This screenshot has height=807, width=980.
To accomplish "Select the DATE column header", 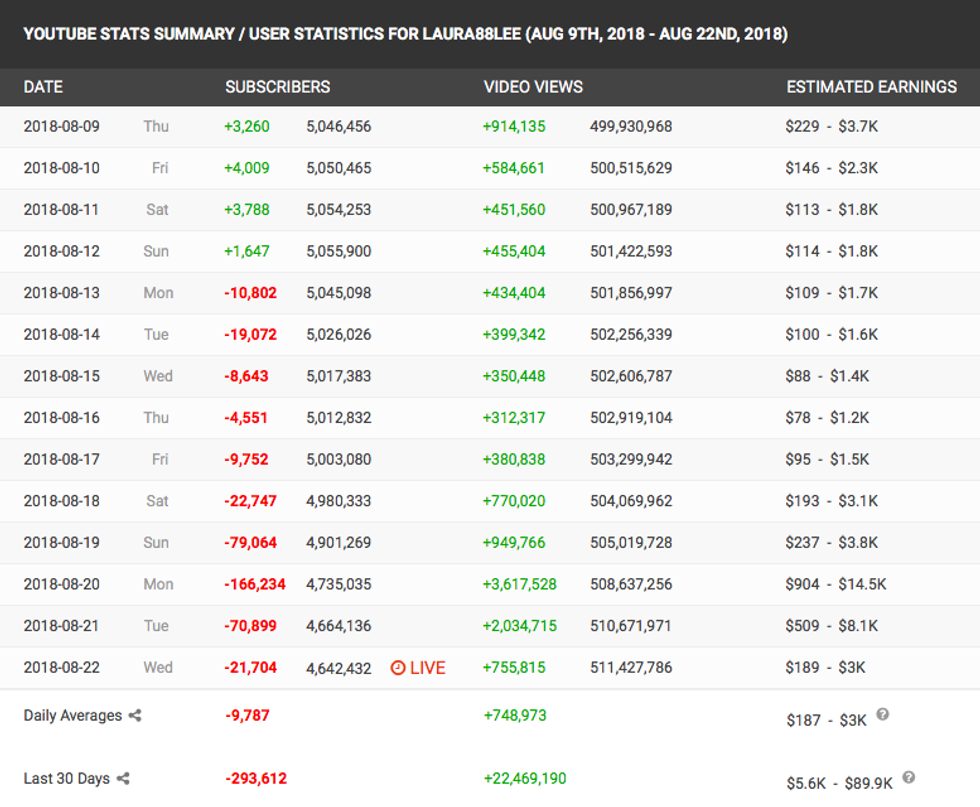I will pos(43,87).
